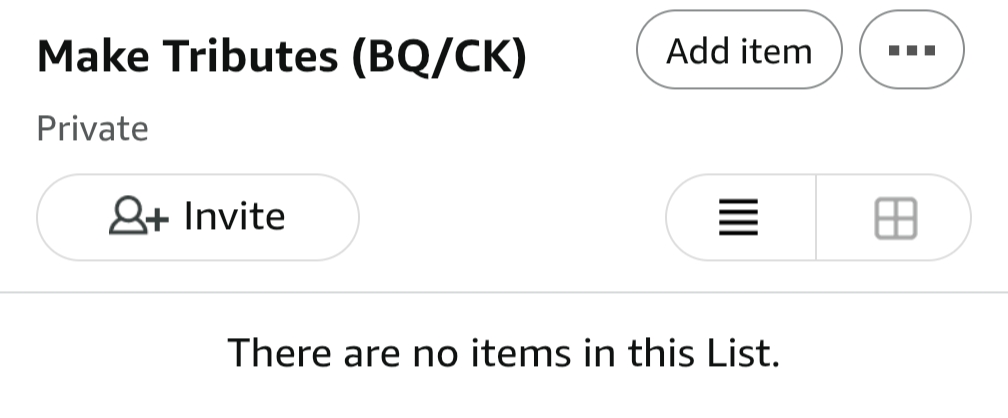Display the empty list as rows
This screenshot has height=418, width=1008.
(740, 217)
